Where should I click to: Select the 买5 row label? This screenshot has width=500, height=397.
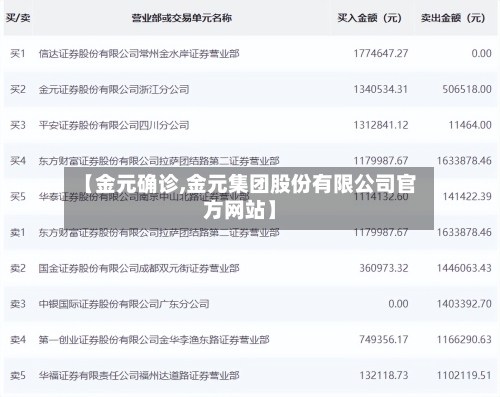(x=18, y=197)
